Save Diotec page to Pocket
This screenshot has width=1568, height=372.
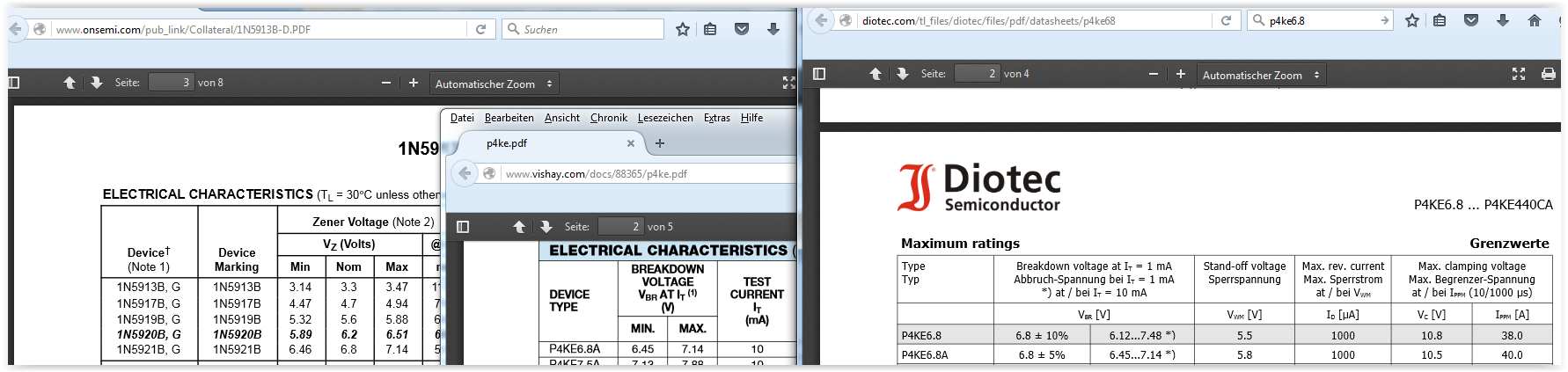[x=1471, y=20]
